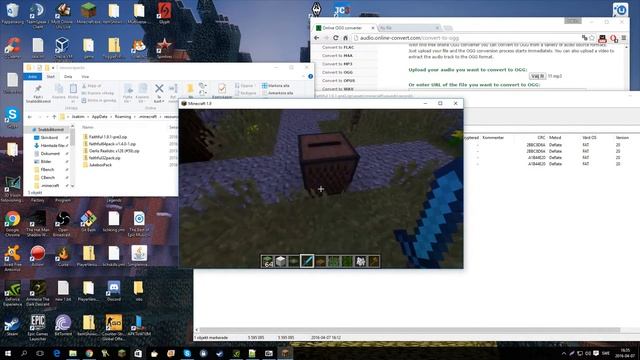Open the Steam desktop shortcut
Viewport: 640px width, 360px height.
tap(12, 325)
